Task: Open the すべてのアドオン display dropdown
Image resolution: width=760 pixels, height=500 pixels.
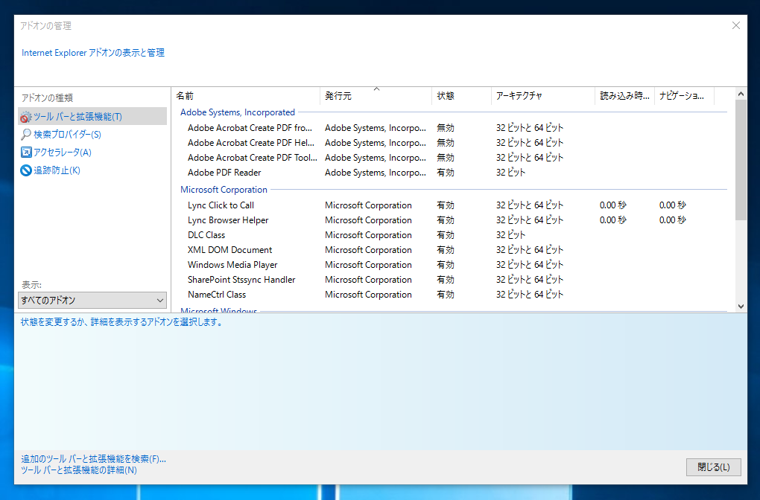Action: pyautogui.click(x=93, y=300)
